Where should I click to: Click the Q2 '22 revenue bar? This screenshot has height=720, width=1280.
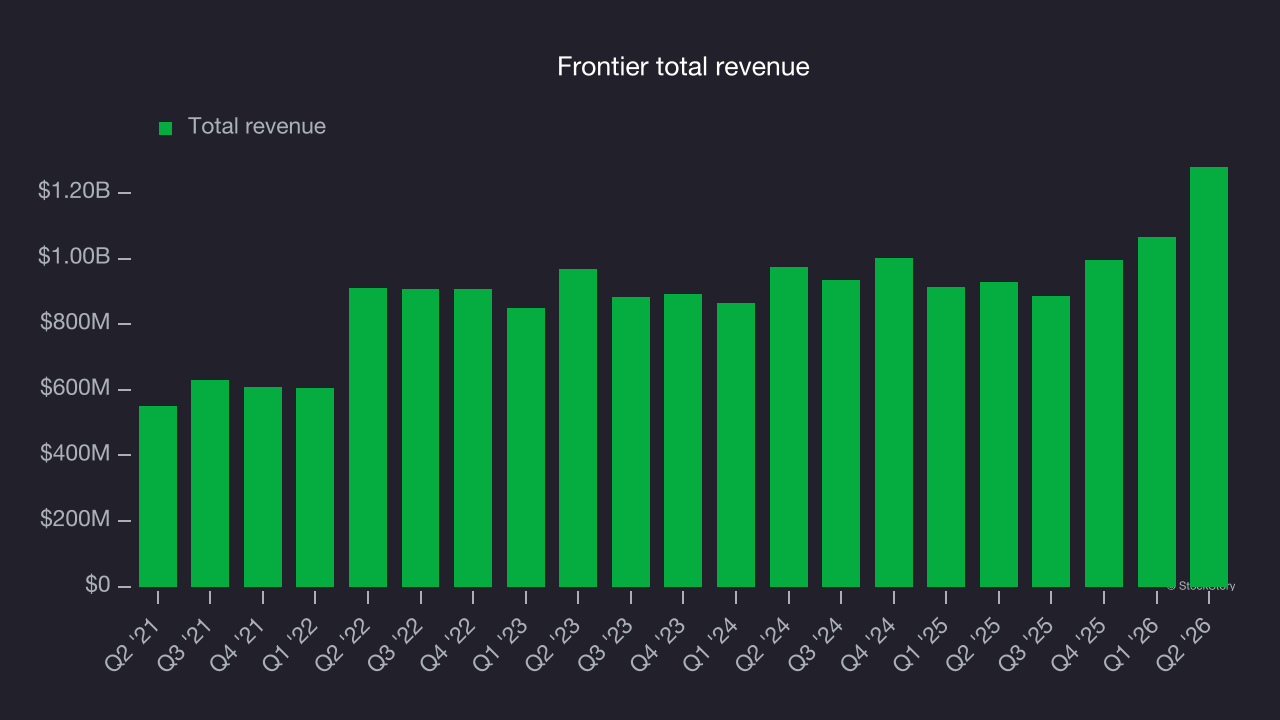pos(368,437)
